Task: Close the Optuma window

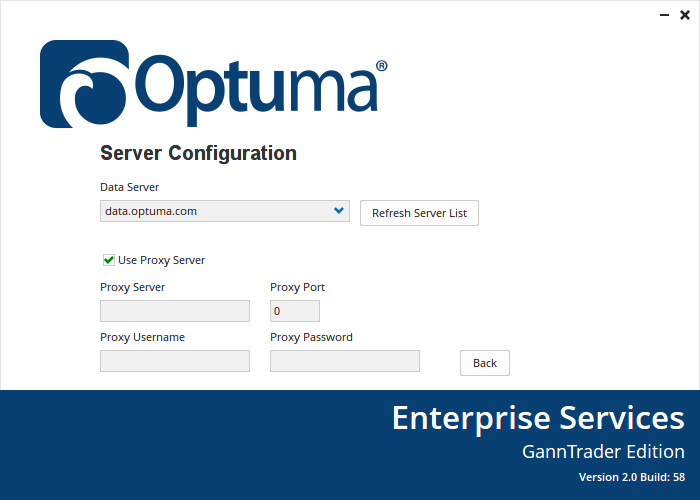Action: pos(685,15)
